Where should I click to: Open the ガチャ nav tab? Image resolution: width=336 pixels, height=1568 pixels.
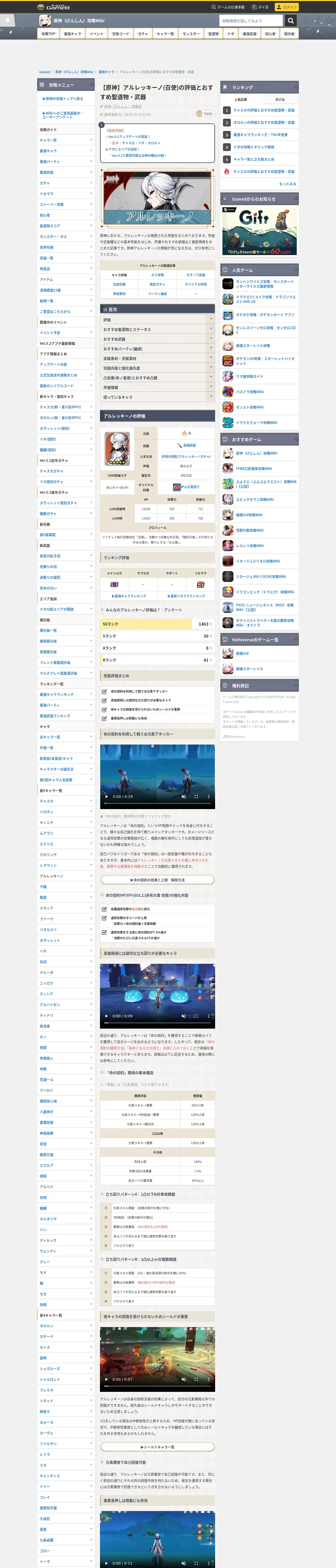click(143, 34)
